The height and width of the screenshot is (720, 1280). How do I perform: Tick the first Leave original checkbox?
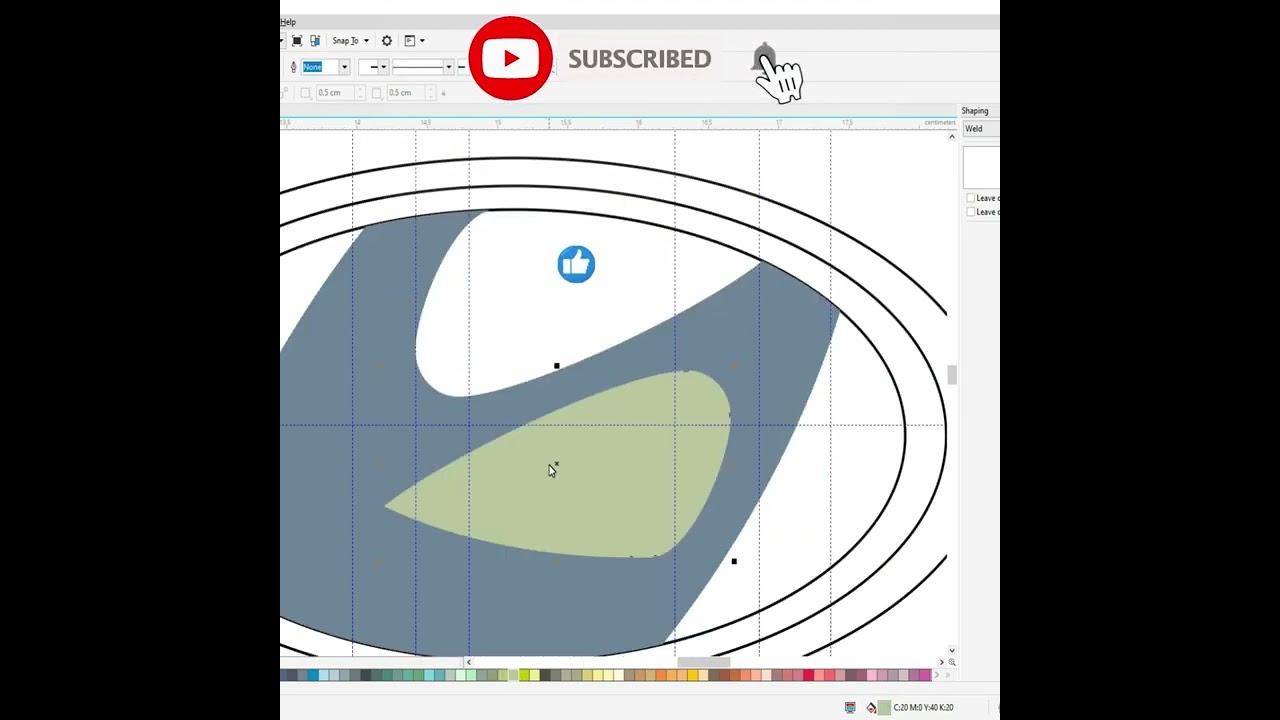point(971,198)
